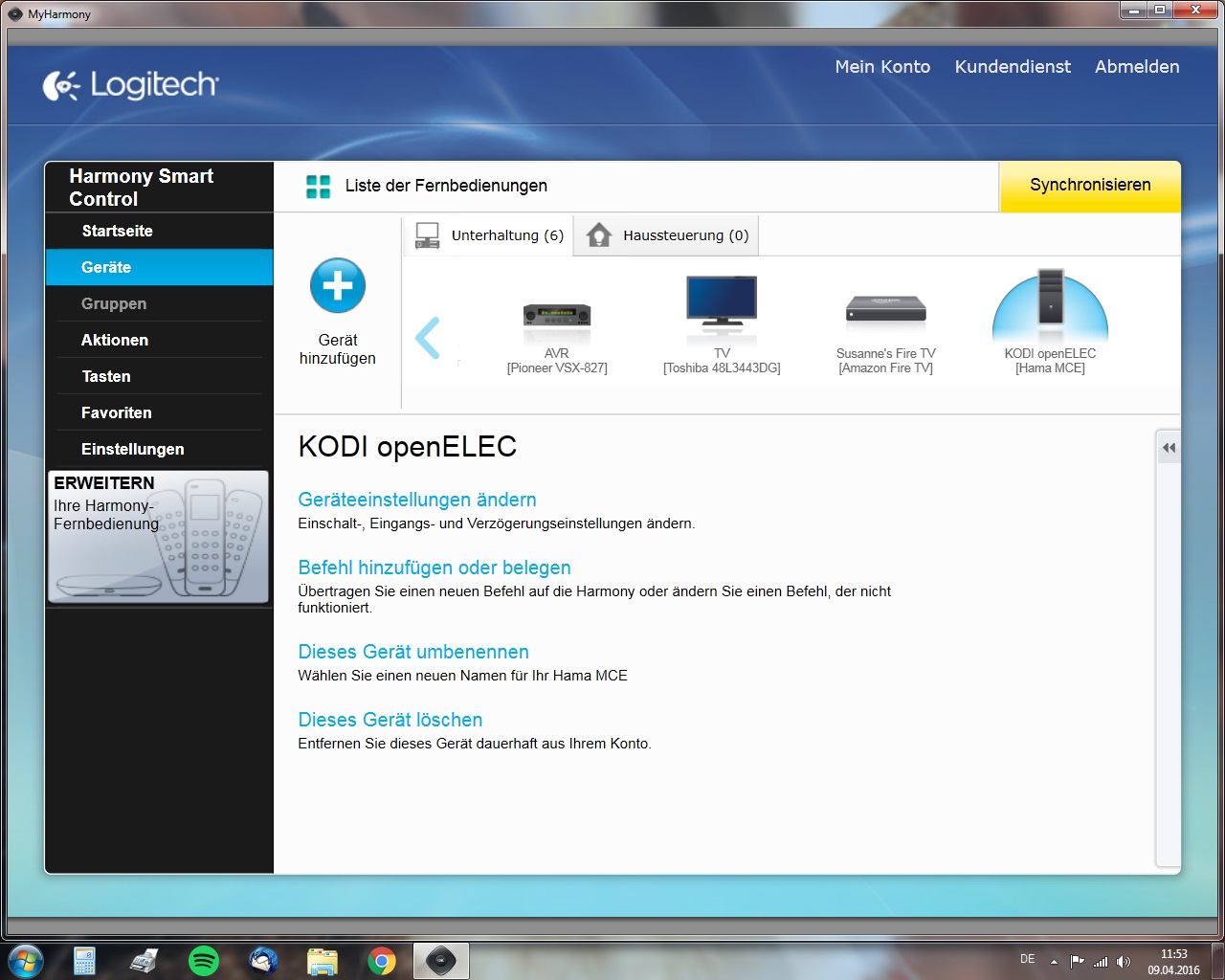
Task: Switch to the Unterhaltung (6) tab
Action: [x=489, y=235]
